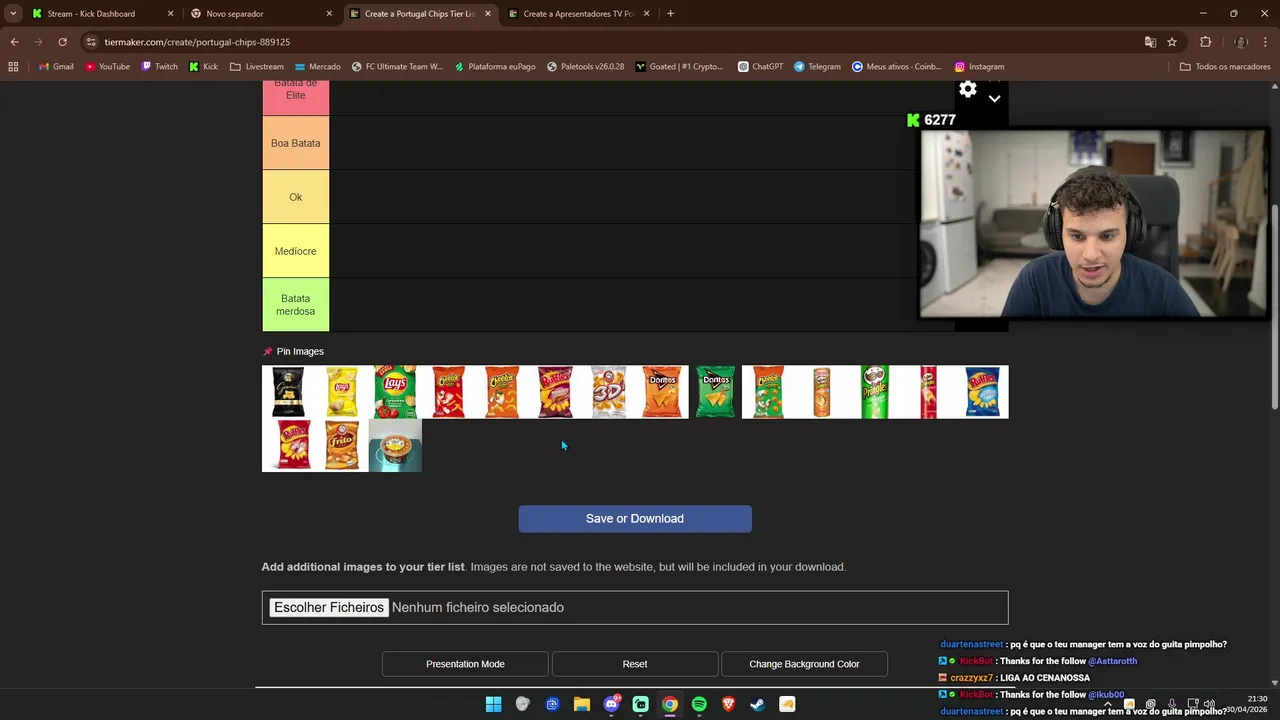Select the black Gourmet chips bag image
Image resolution: width=1280 pixels, height=720 pixels.
point(288,392)
